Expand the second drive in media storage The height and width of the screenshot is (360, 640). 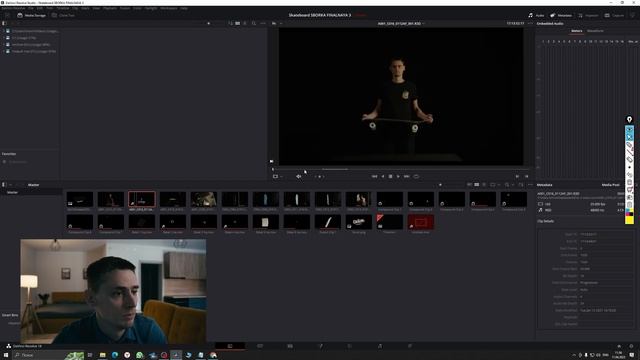pos(4,38)
